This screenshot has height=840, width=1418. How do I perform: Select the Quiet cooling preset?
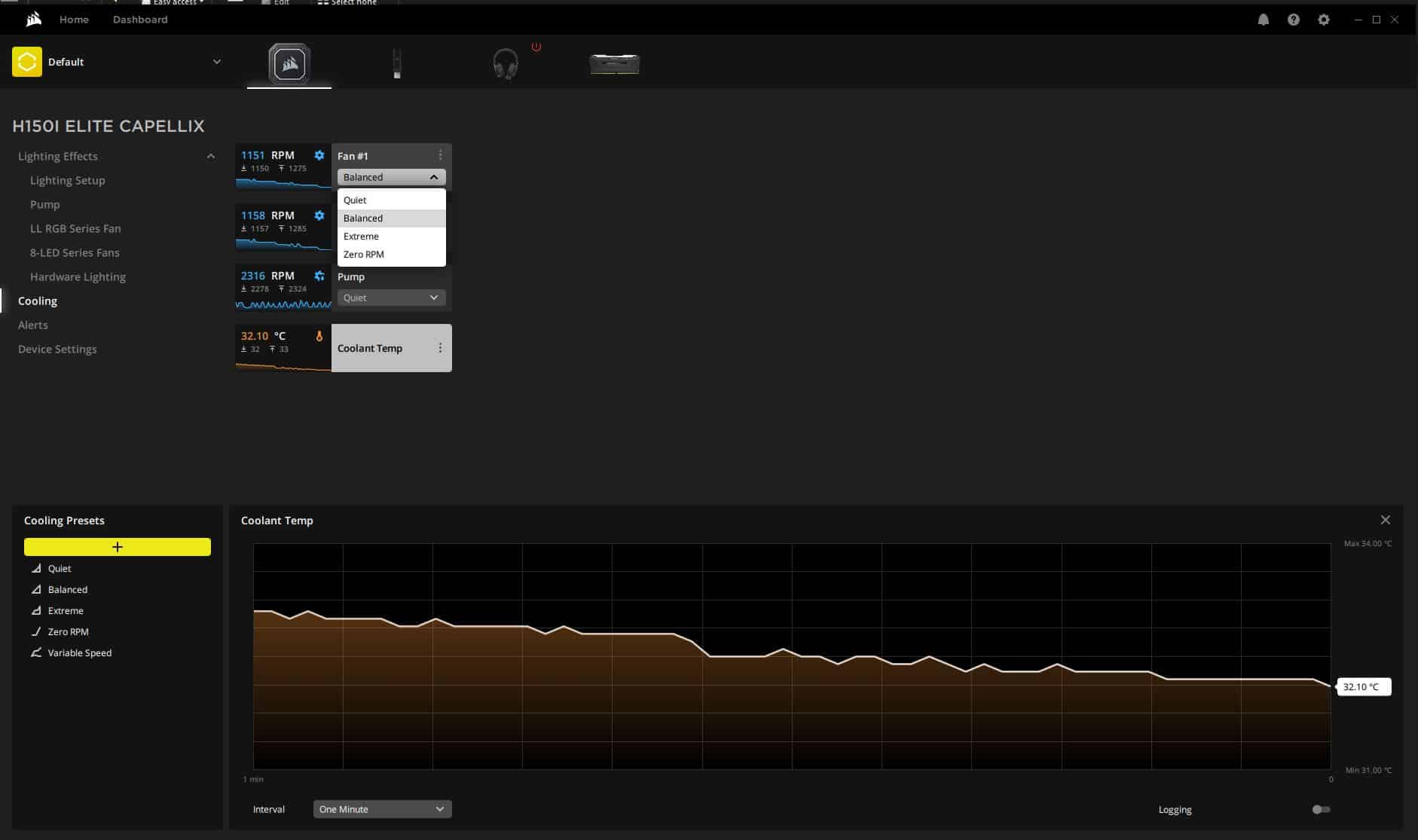[x=60, y=568]
